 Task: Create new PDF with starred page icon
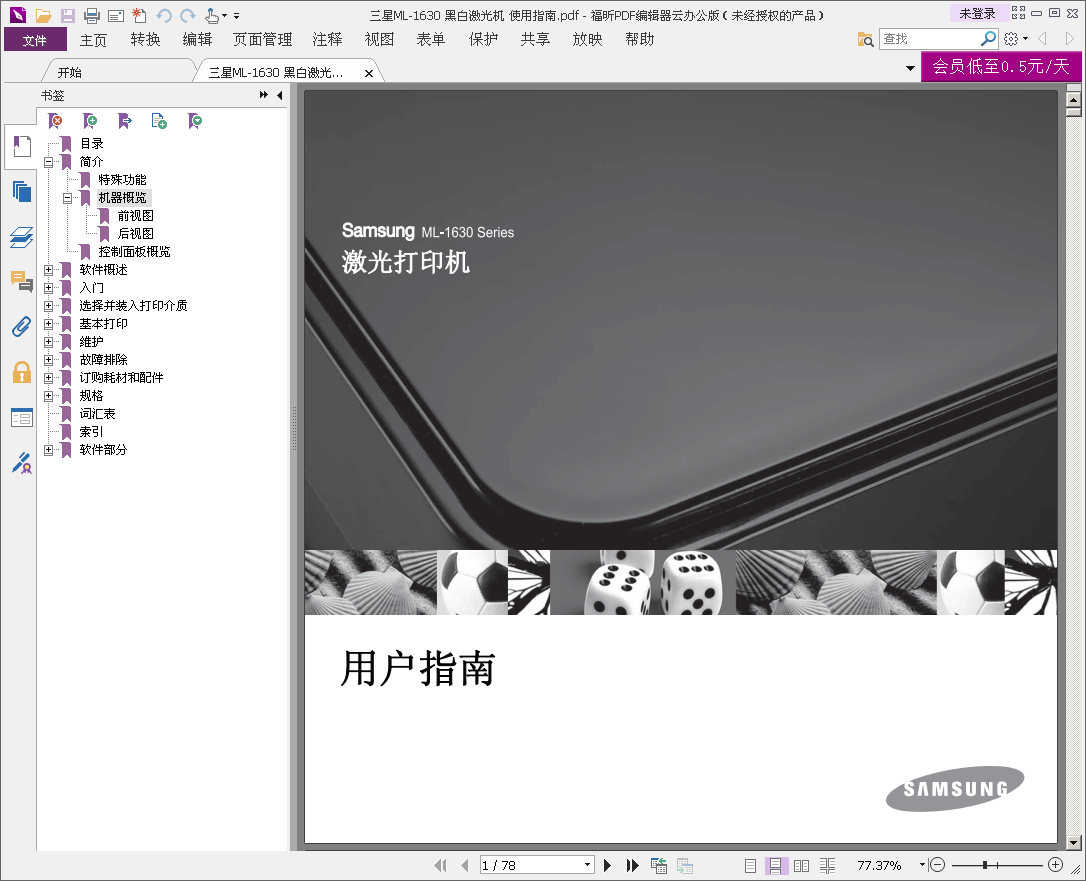point(139,15)
